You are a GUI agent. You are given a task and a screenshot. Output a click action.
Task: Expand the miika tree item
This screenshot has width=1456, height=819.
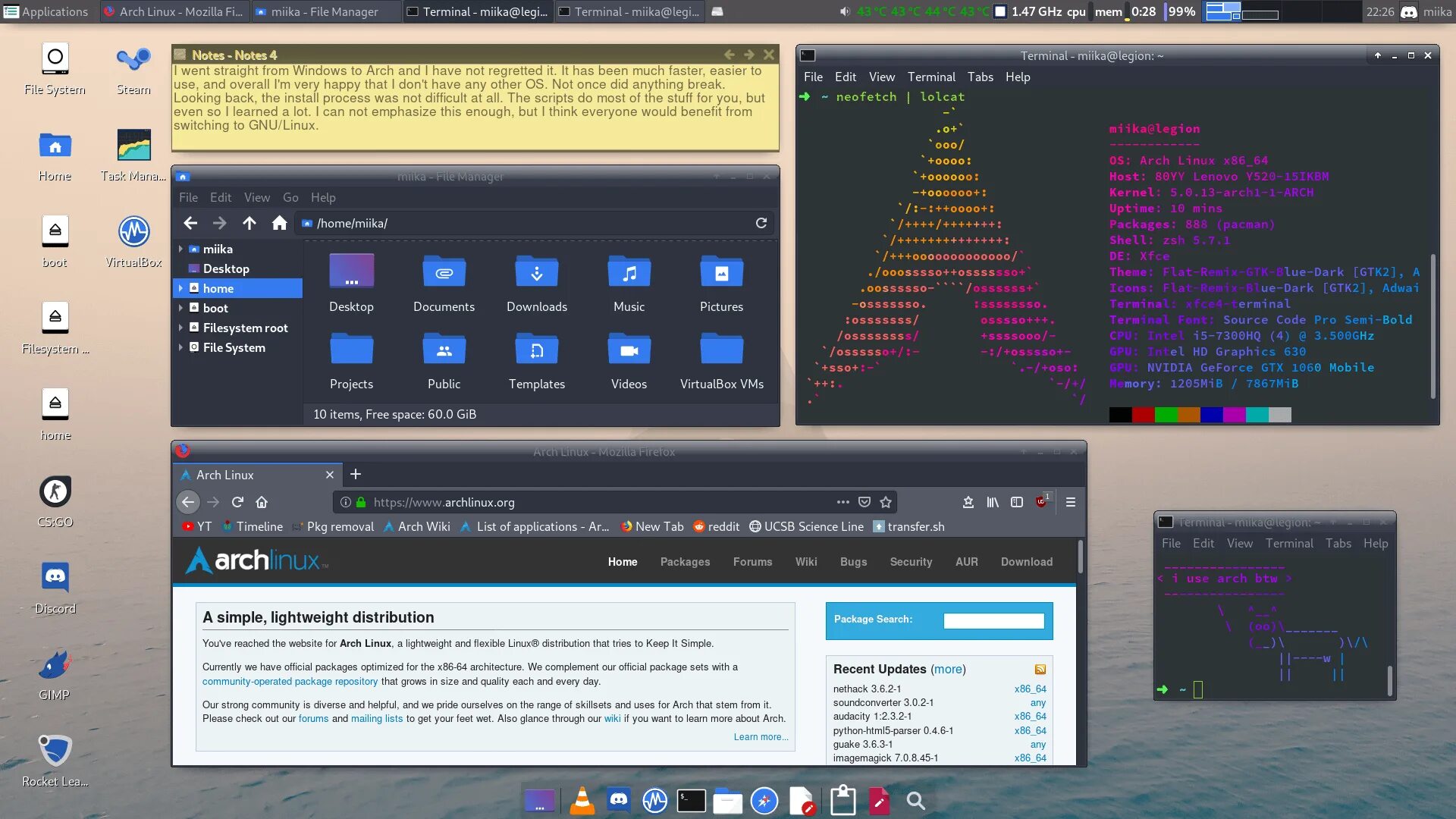point(180,249)
